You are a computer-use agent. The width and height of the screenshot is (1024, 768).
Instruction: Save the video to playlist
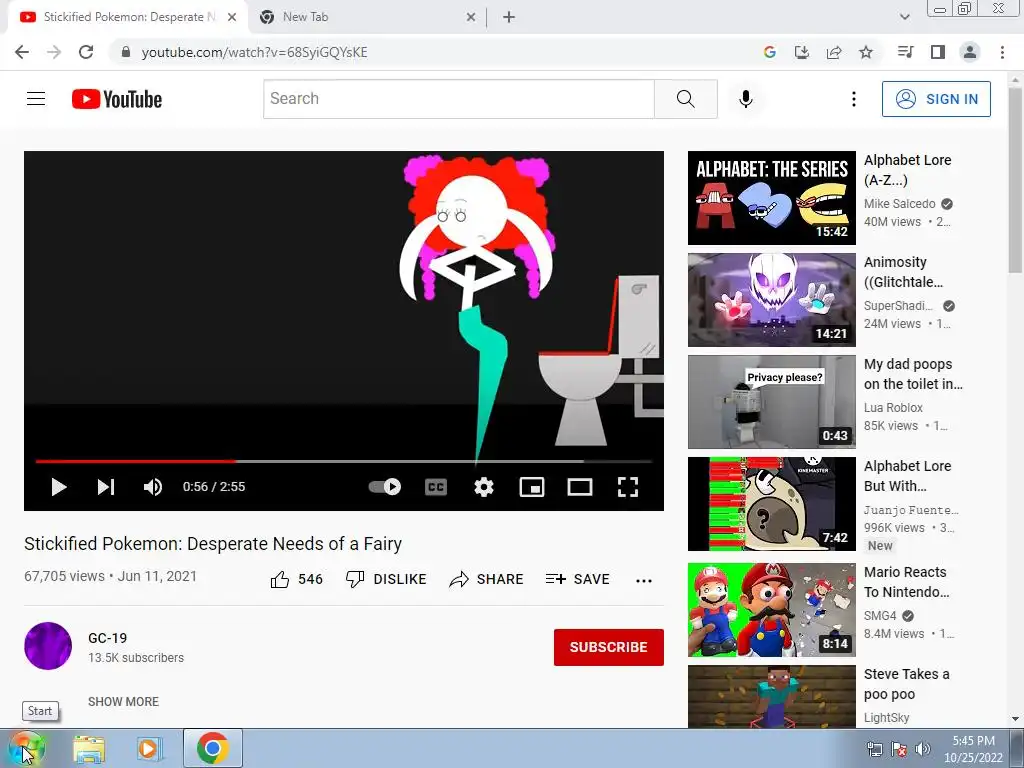[x=577, y=579]
